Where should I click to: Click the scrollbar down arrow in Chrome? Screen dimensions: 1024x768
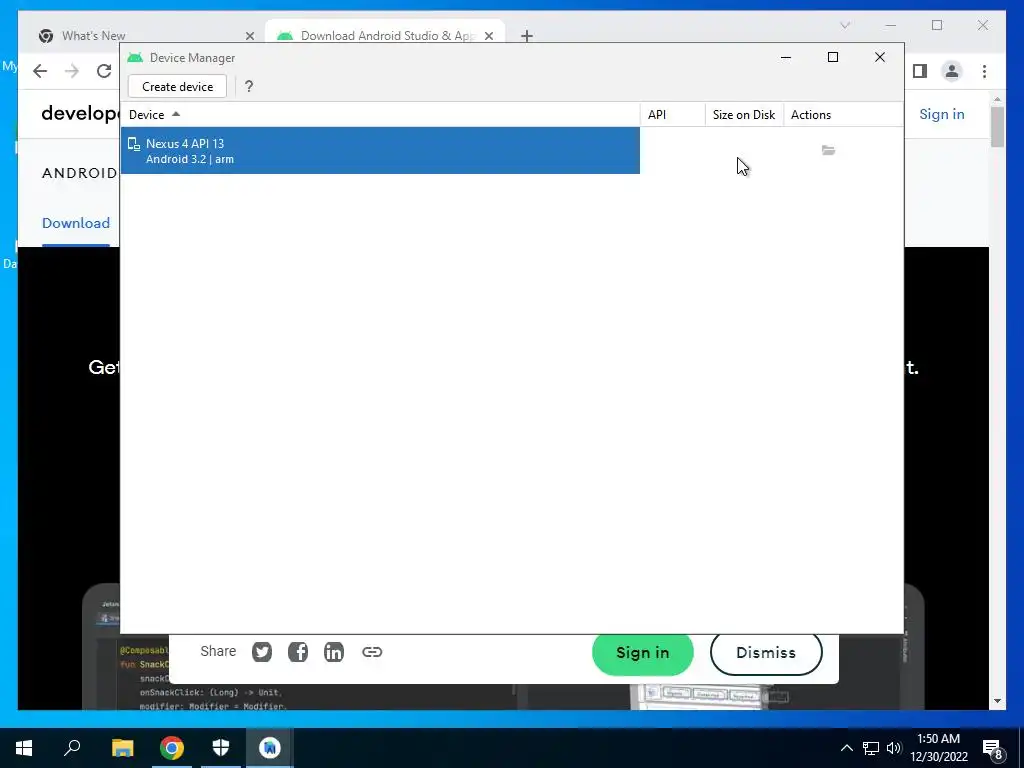point(997,701)
